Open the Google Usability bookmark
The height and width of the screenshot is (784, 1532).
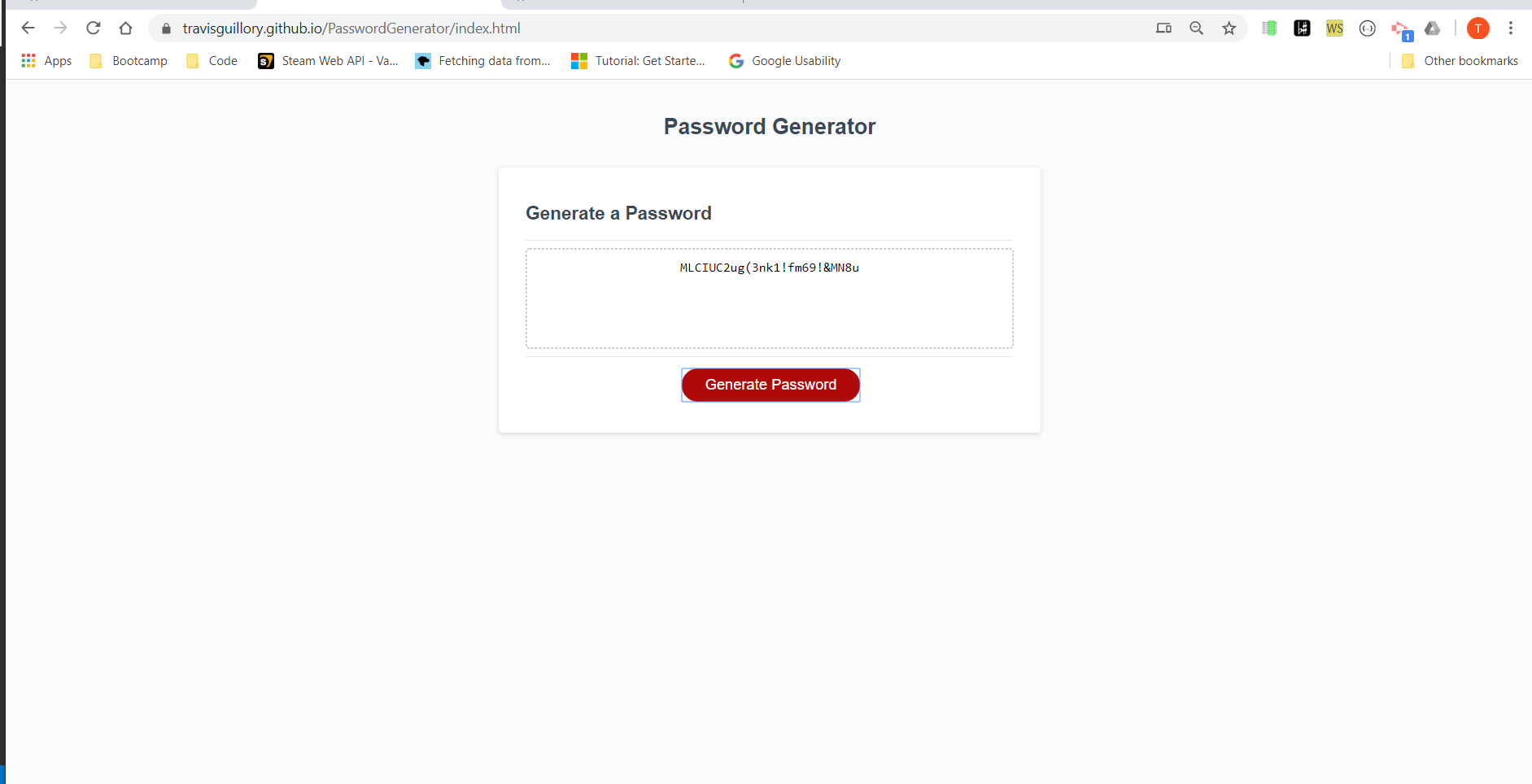point(784,61)
